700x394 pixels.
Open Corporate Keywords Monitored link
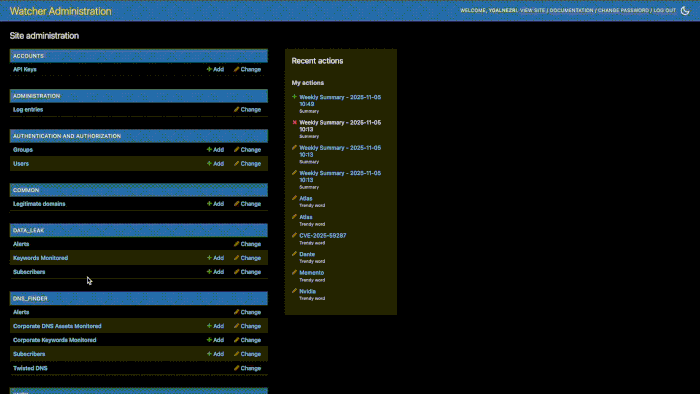click(x=54, y=340)
